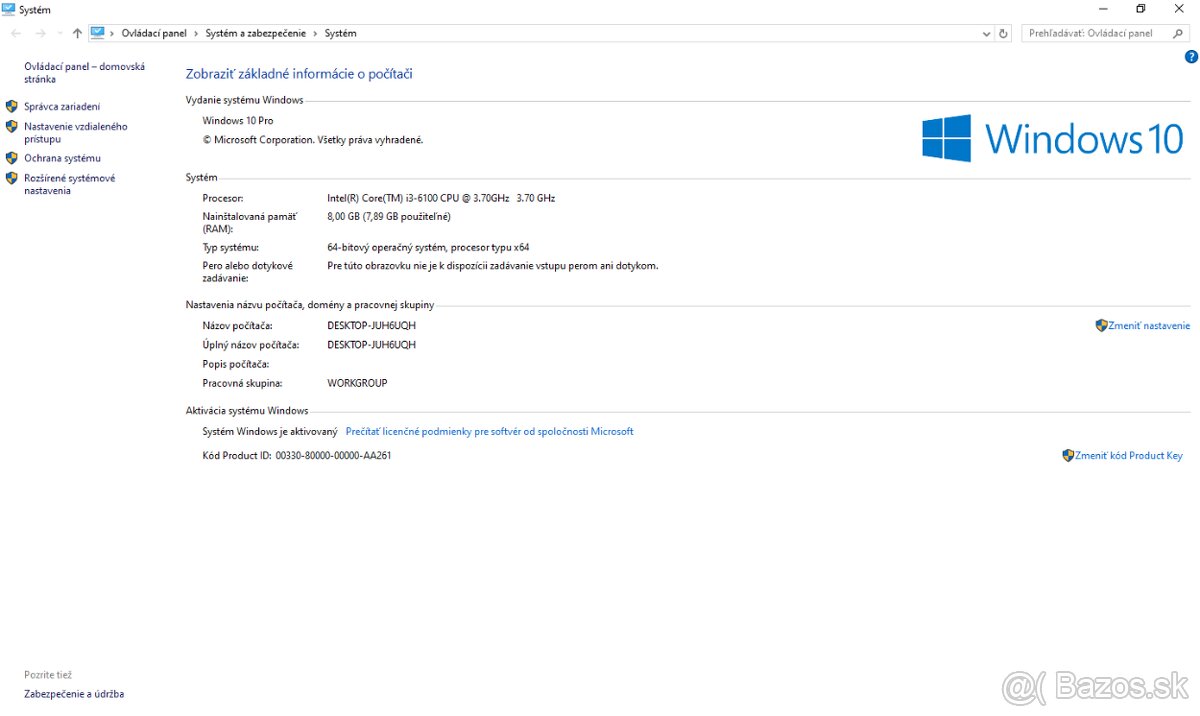Open Zmeniť nastavenie link

pyautogui.click(x=1148, y=326)
